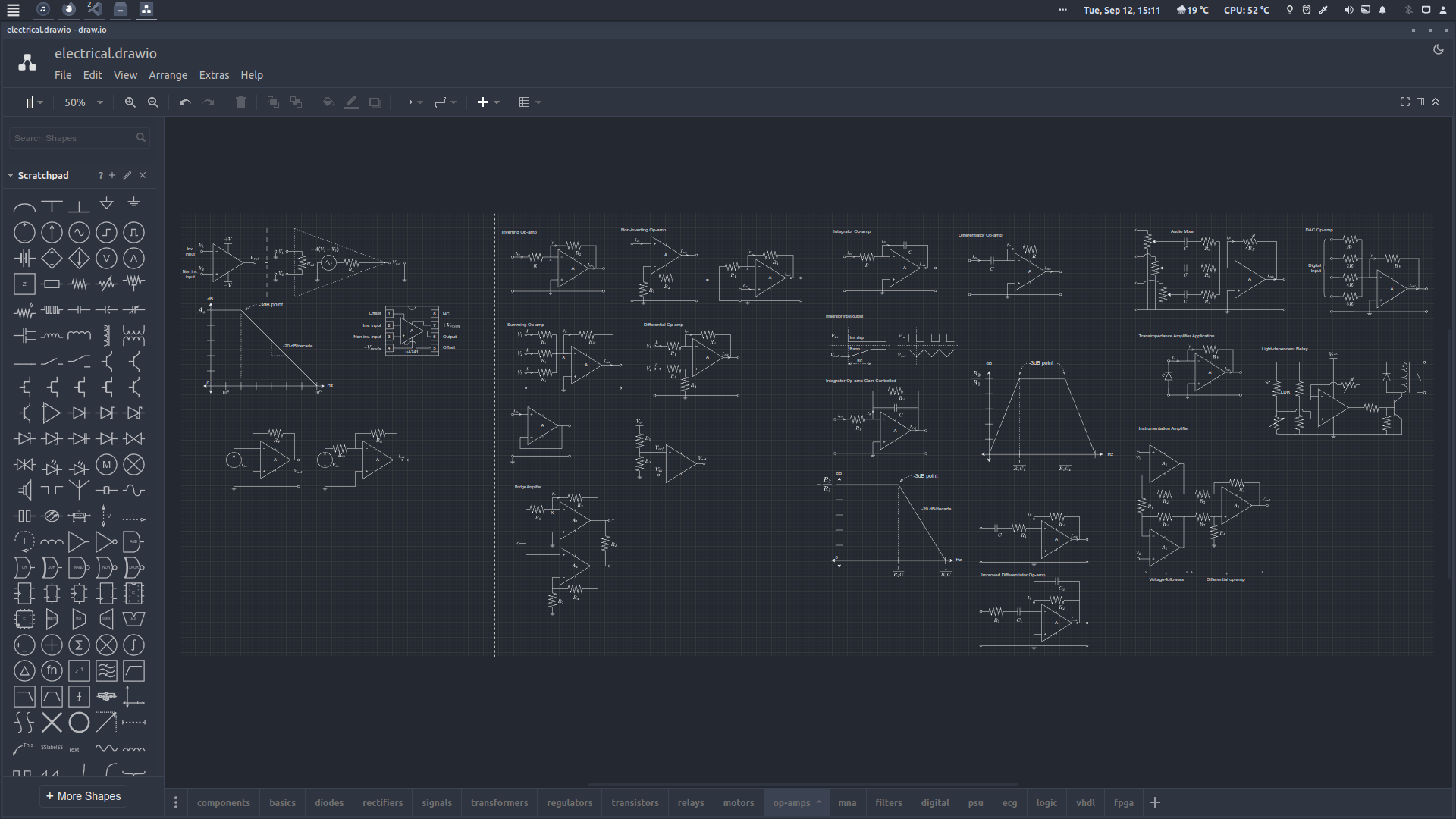Click the Line Color pencil icon
Viewport: 1456px width, 819px height.
point(352,102)
